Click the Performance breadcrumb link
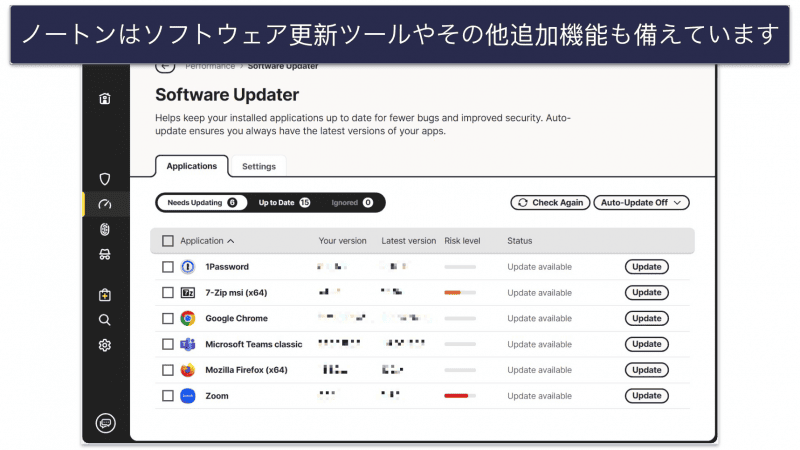 210,66
